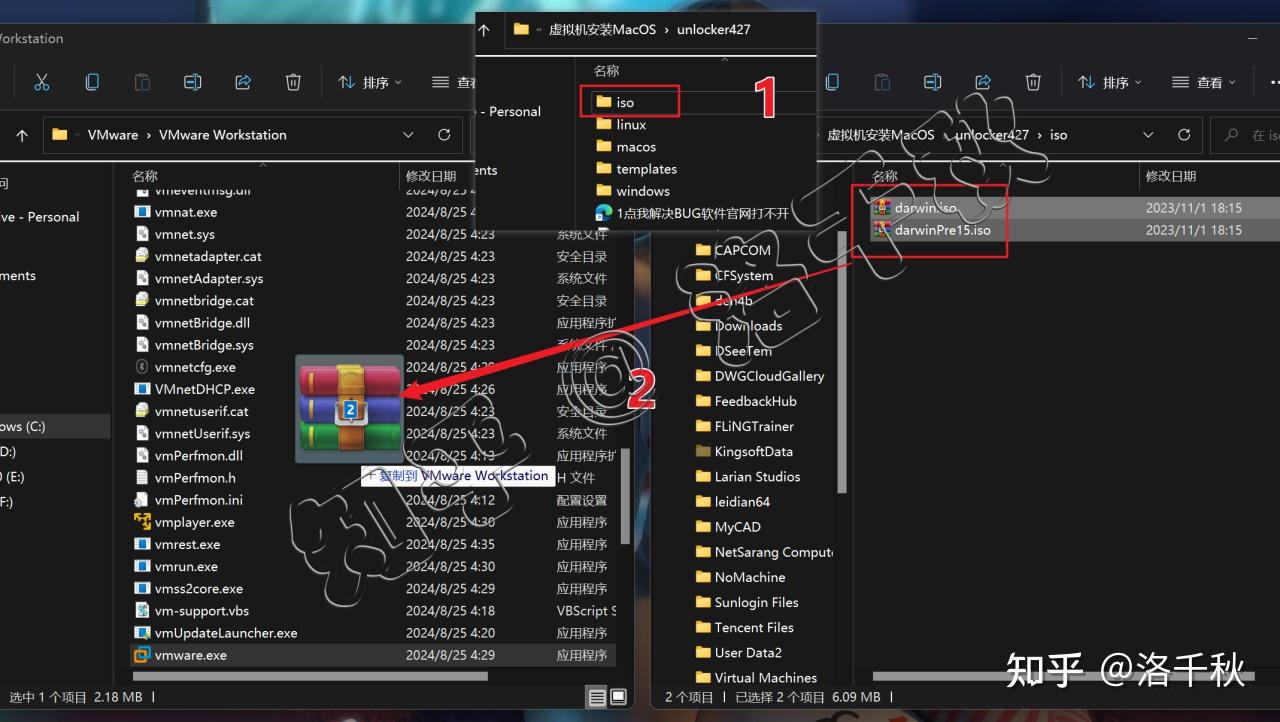The height and width of the screenshot is (722, 1280).
Task: Click the iso breadcrumb in right address bar
Action: (1059, 135)
